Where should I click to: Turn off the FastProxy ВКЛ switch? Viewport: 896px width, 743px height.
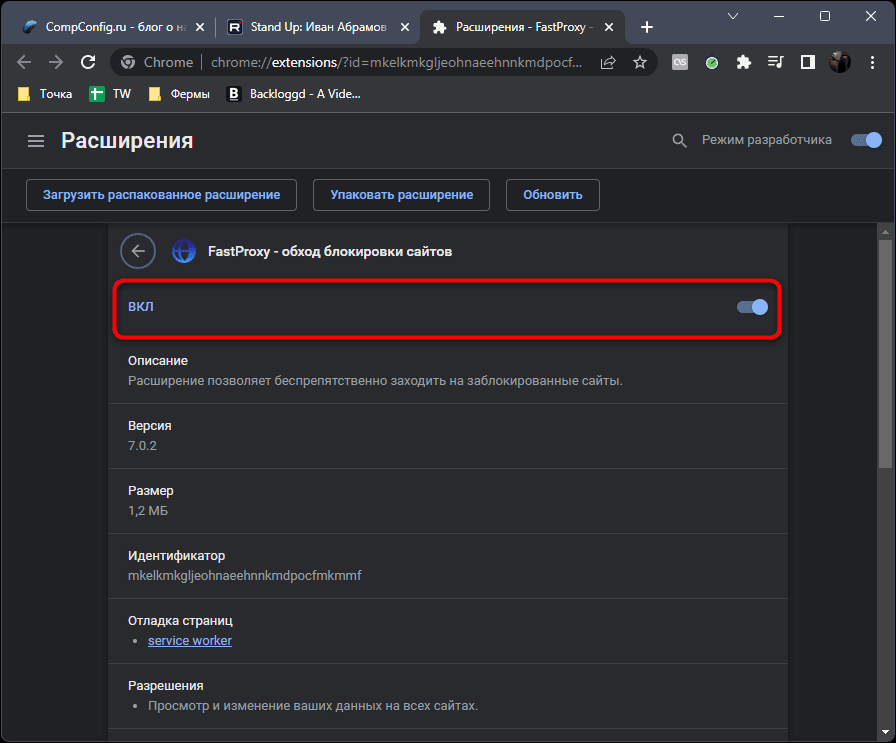coord(752,307)
